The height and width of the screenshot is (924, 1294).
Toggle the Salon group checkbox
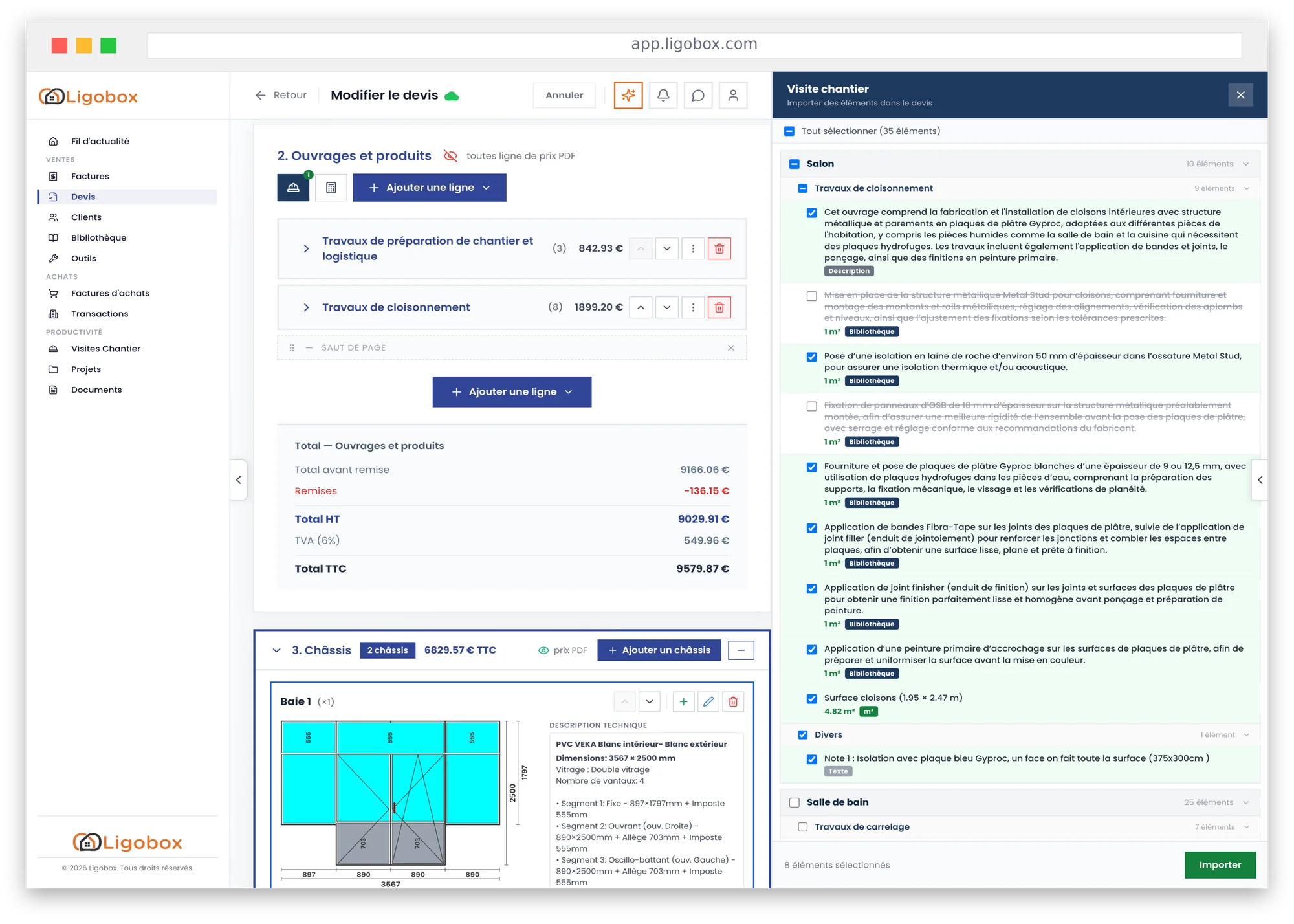tap(795, 164)
